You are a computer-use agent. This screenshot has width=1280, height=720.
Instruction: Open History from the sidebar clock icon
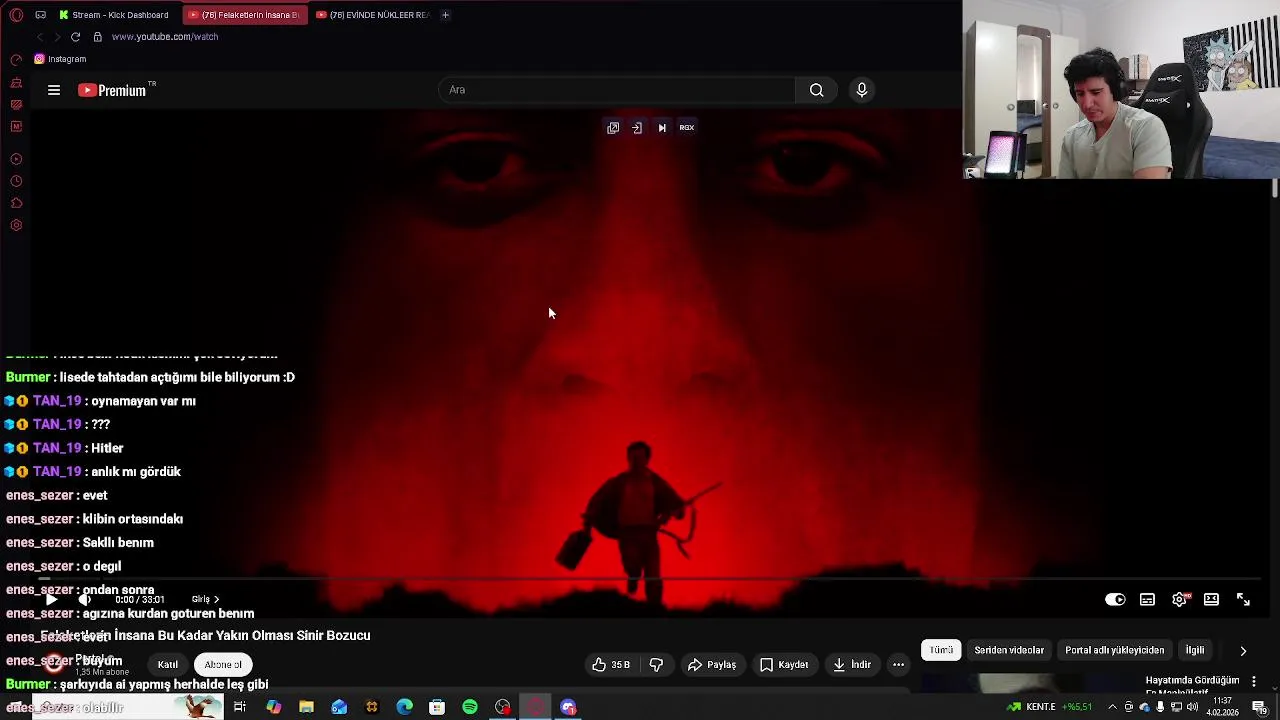pos(16,181)
